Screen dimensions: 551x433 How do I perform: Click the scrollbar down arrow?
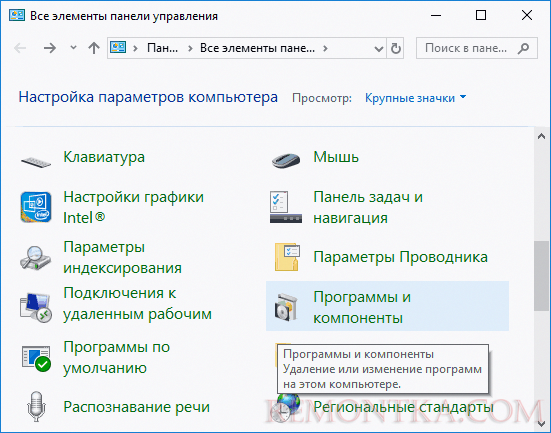pyautogui.click(x=541, y=424)
